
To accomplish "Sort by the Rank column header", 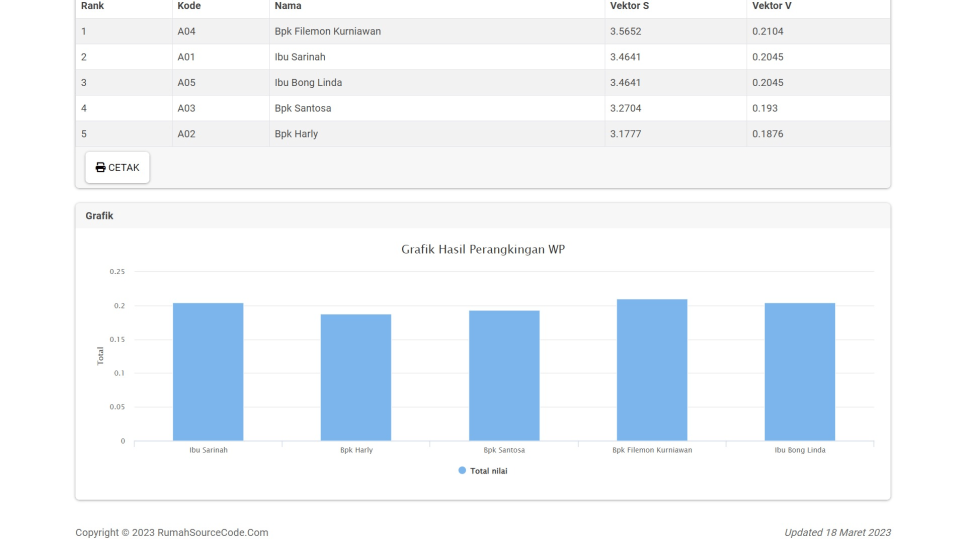I will click(x=92, y=6).
